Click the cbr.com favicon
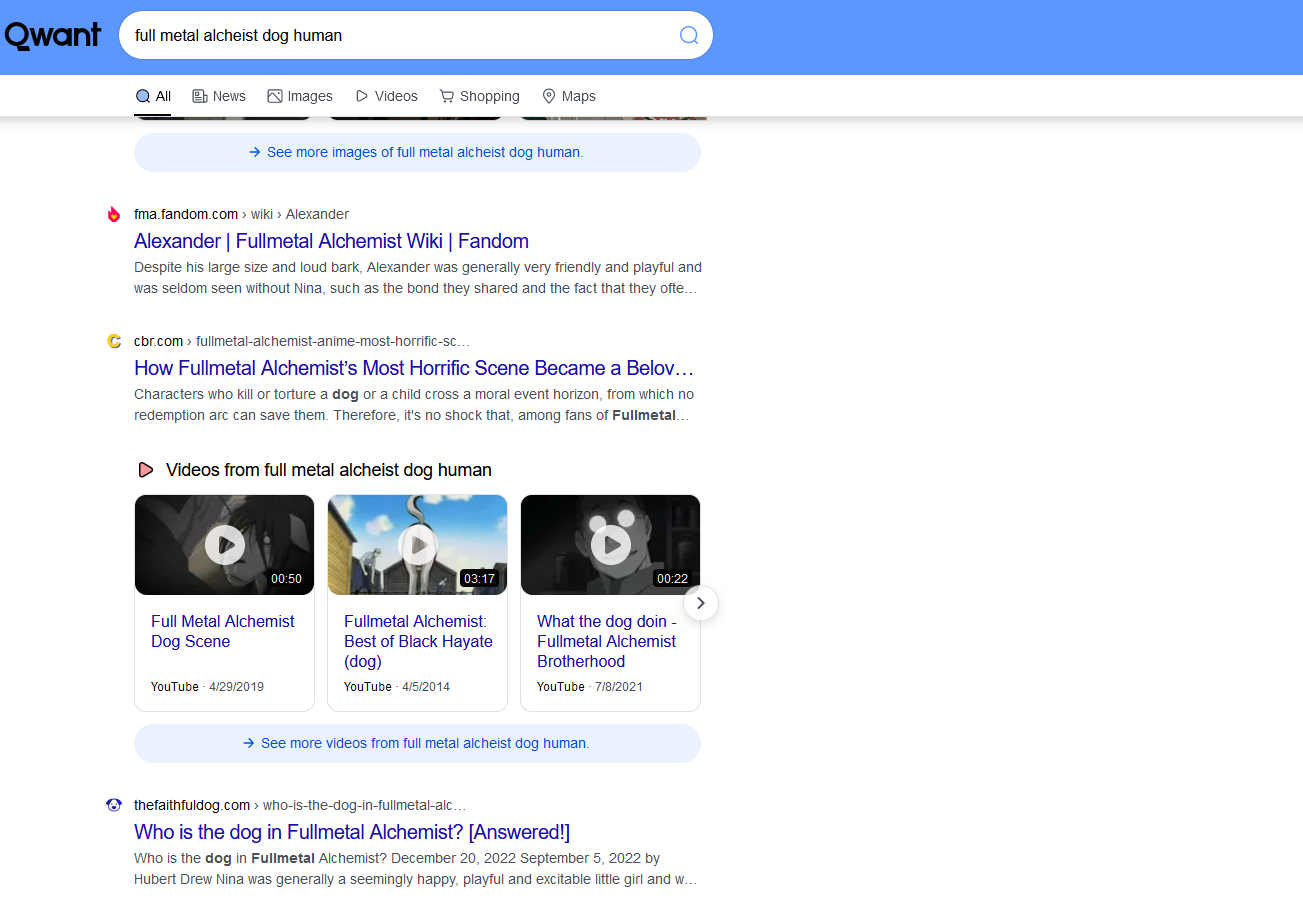The image size is (1303, 902). [x=114, y=341]
